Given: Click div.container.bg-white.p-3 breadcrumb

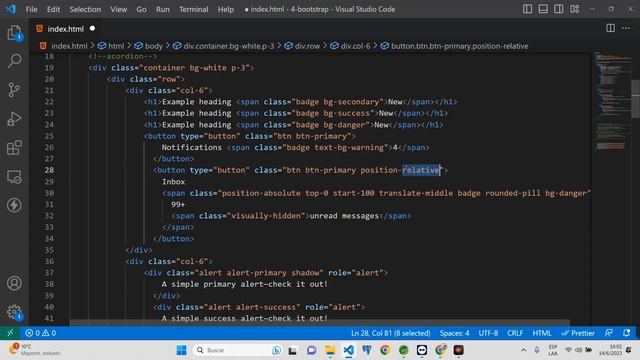Looking at the screenshot, I should tap(229, 46).
